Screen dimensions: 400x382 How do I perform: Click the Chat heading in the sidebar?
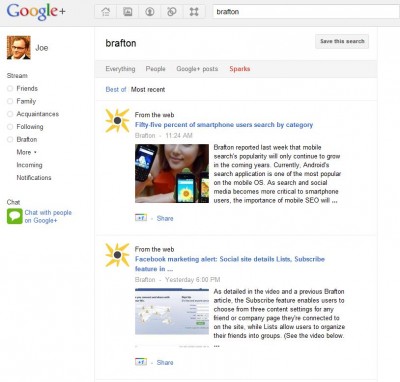tap(13, 202)
